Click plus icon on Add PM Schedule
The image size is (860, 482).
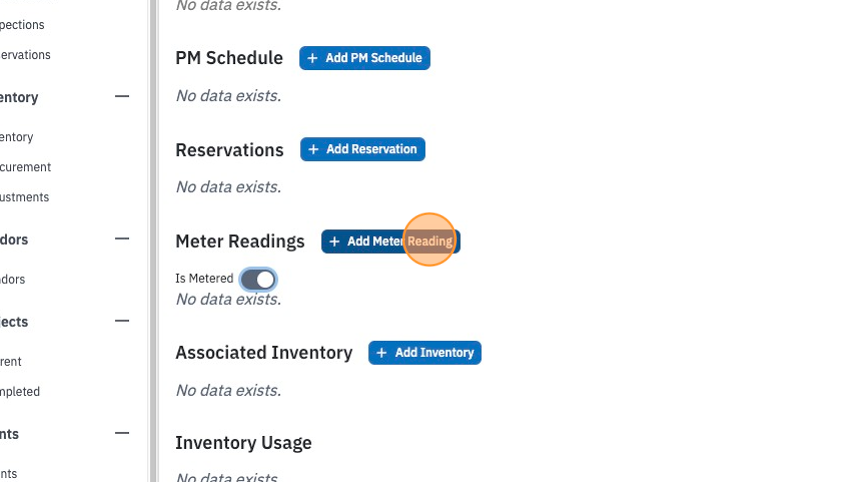312,58
